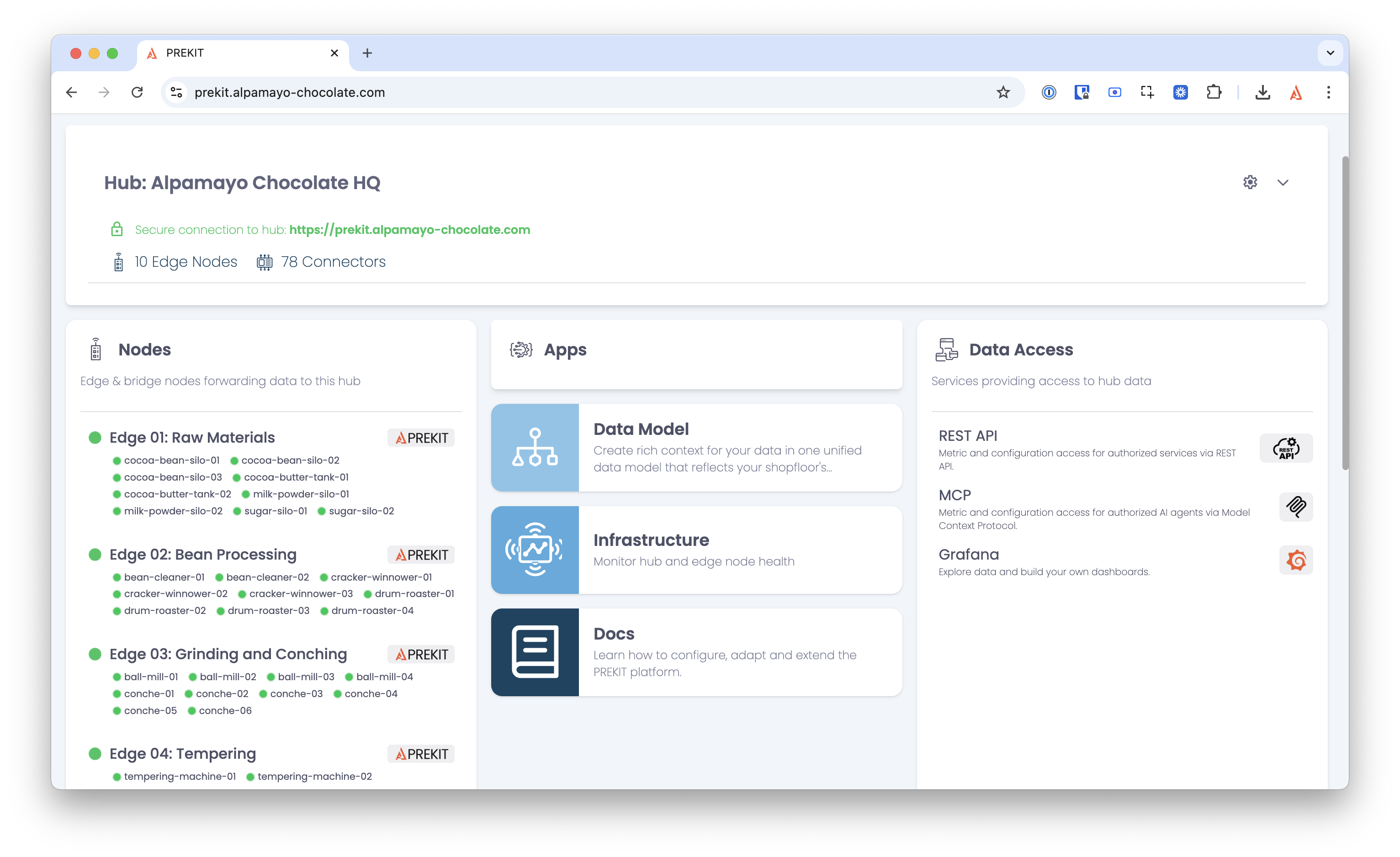Click the Data Model app icon
The image size is (1400, 857).
click(535, 448)
